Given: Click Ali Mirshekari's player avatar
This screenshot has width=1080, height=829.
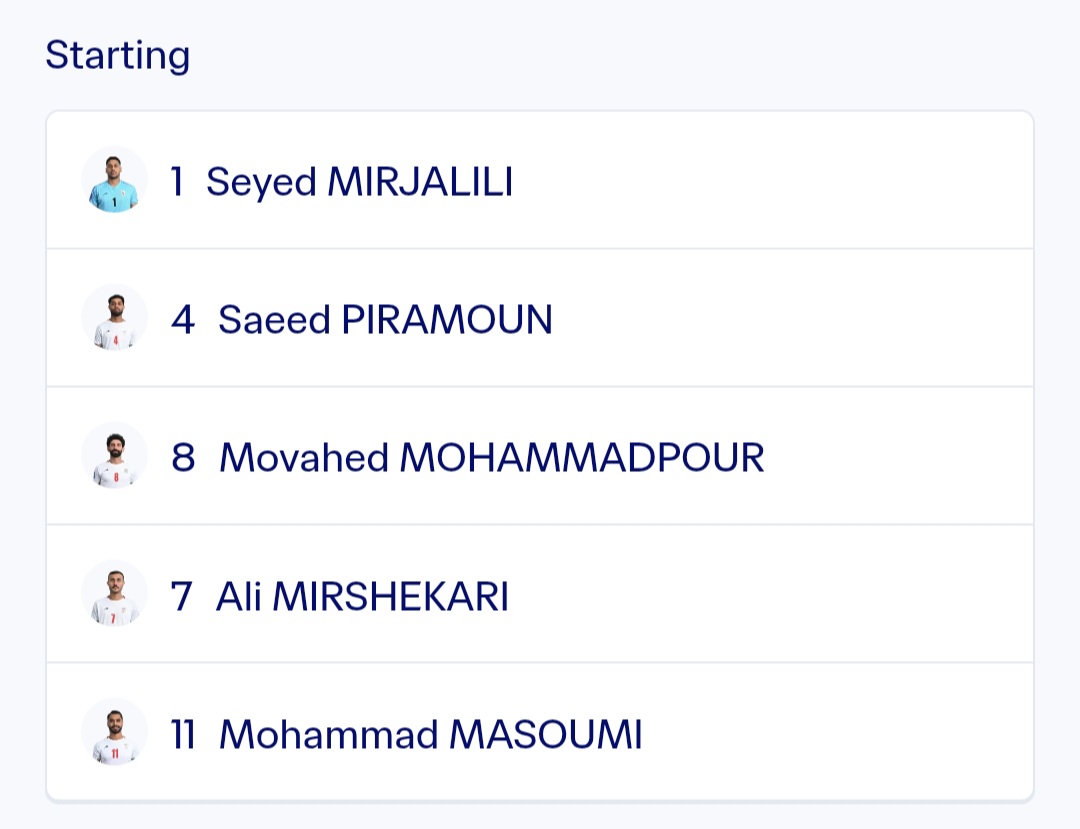Looking at the screenshot, I should (114, 594).
